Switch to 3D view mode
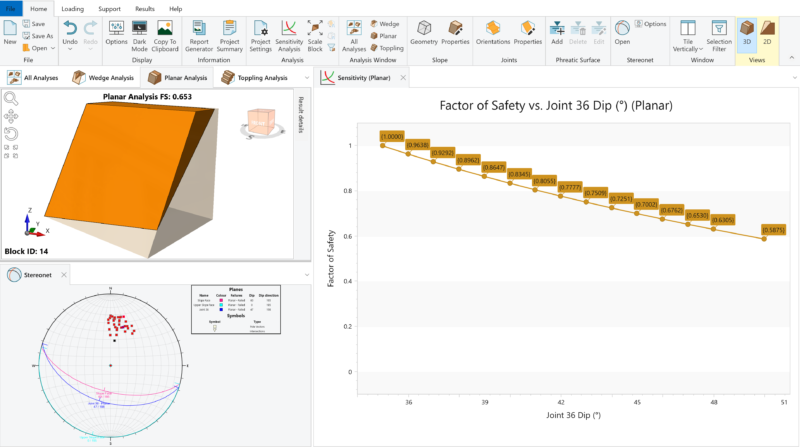The image size is (800, 447). (x=747, y=33)
